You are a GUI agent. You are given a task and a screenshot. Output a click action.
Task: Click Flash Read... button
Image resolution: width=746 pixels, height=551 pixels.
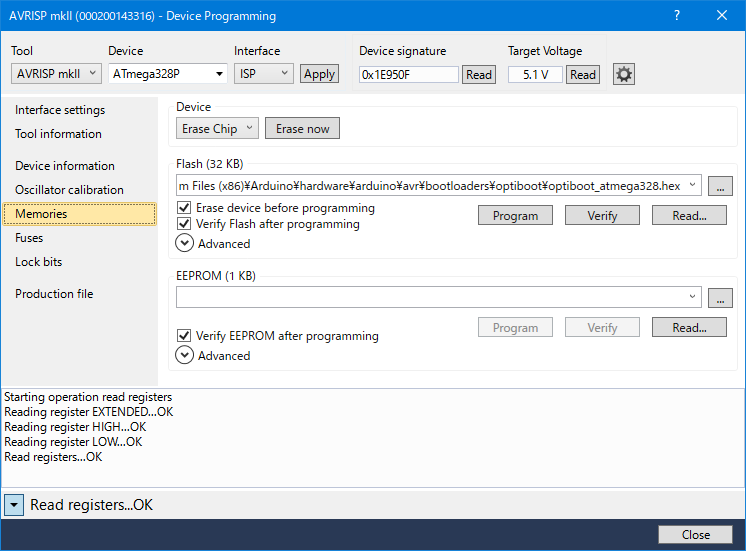689,216
